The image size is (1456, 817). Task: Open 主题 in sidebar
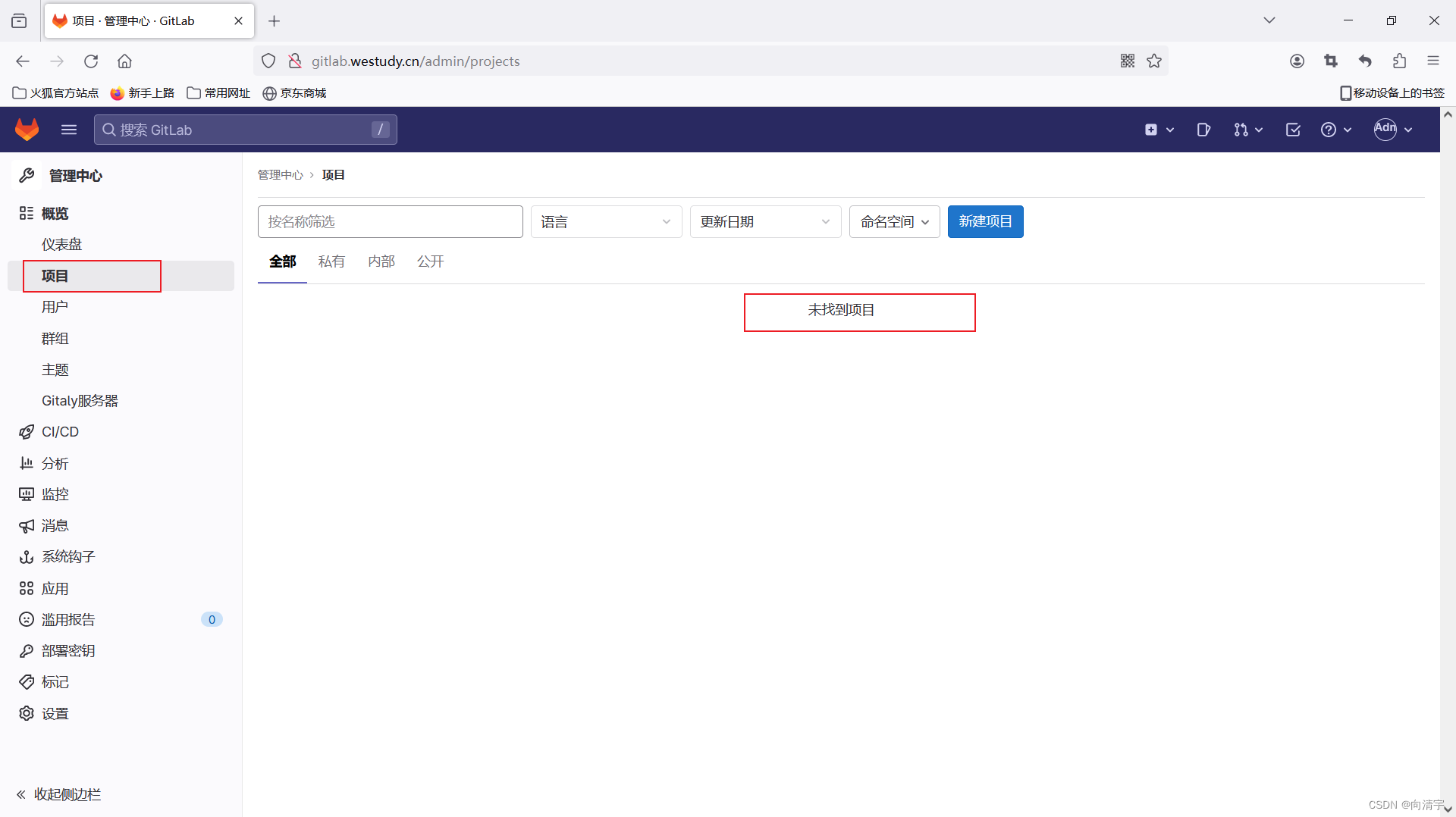(x=121, y=370)
